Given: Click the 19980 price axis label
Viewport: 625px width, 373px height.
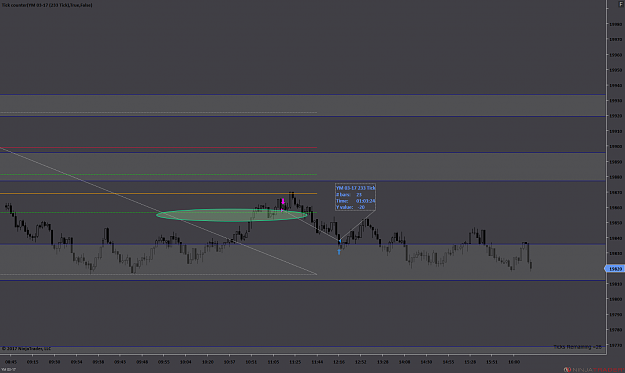Looking at the screenshot, I should click(x=616, y=24).
